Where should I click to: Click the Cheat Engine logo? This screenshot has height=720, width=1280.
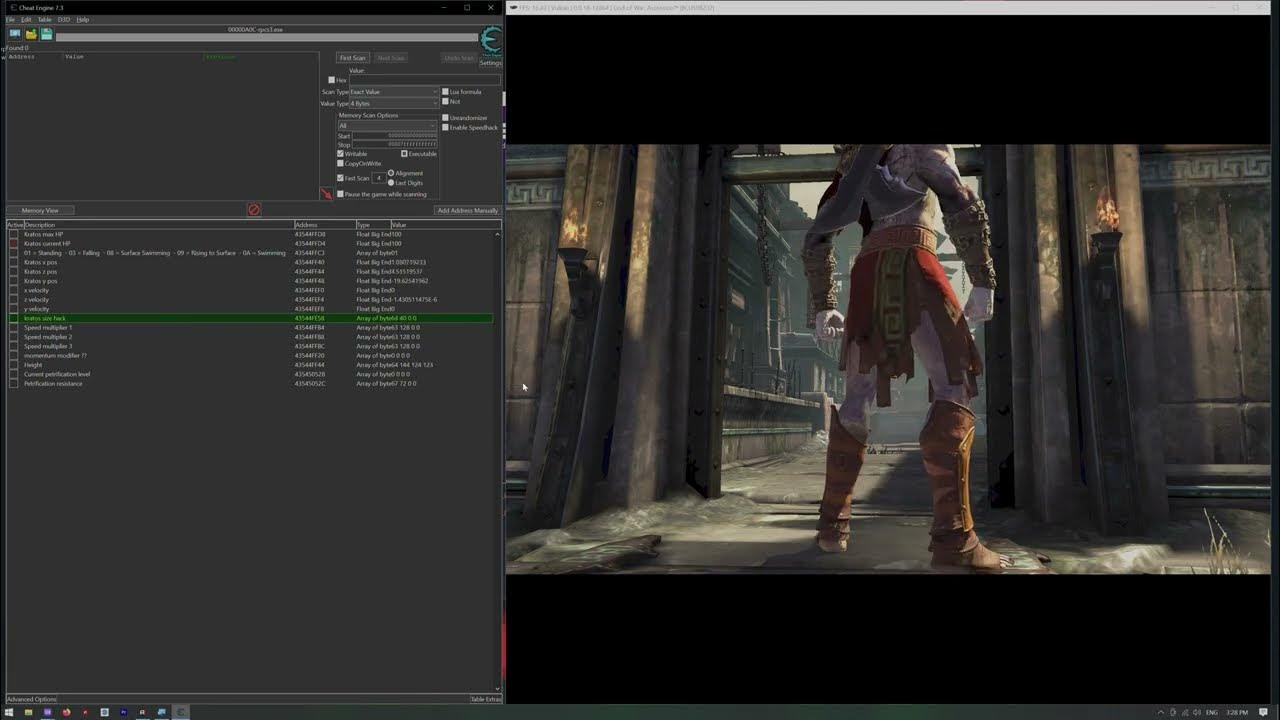point(491,40)
